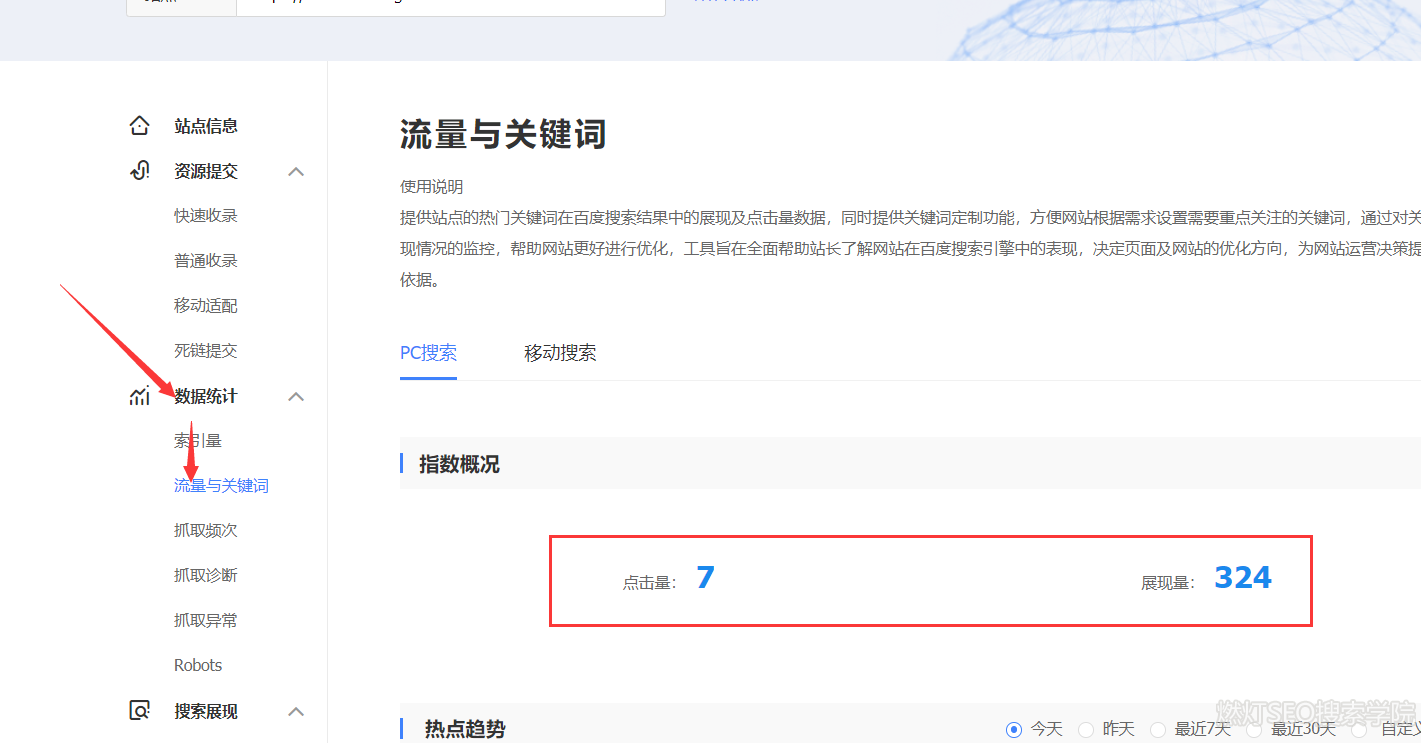Select the 最近7天 radio button
Screen dimensions: 1421x743
coord(1158,729)
